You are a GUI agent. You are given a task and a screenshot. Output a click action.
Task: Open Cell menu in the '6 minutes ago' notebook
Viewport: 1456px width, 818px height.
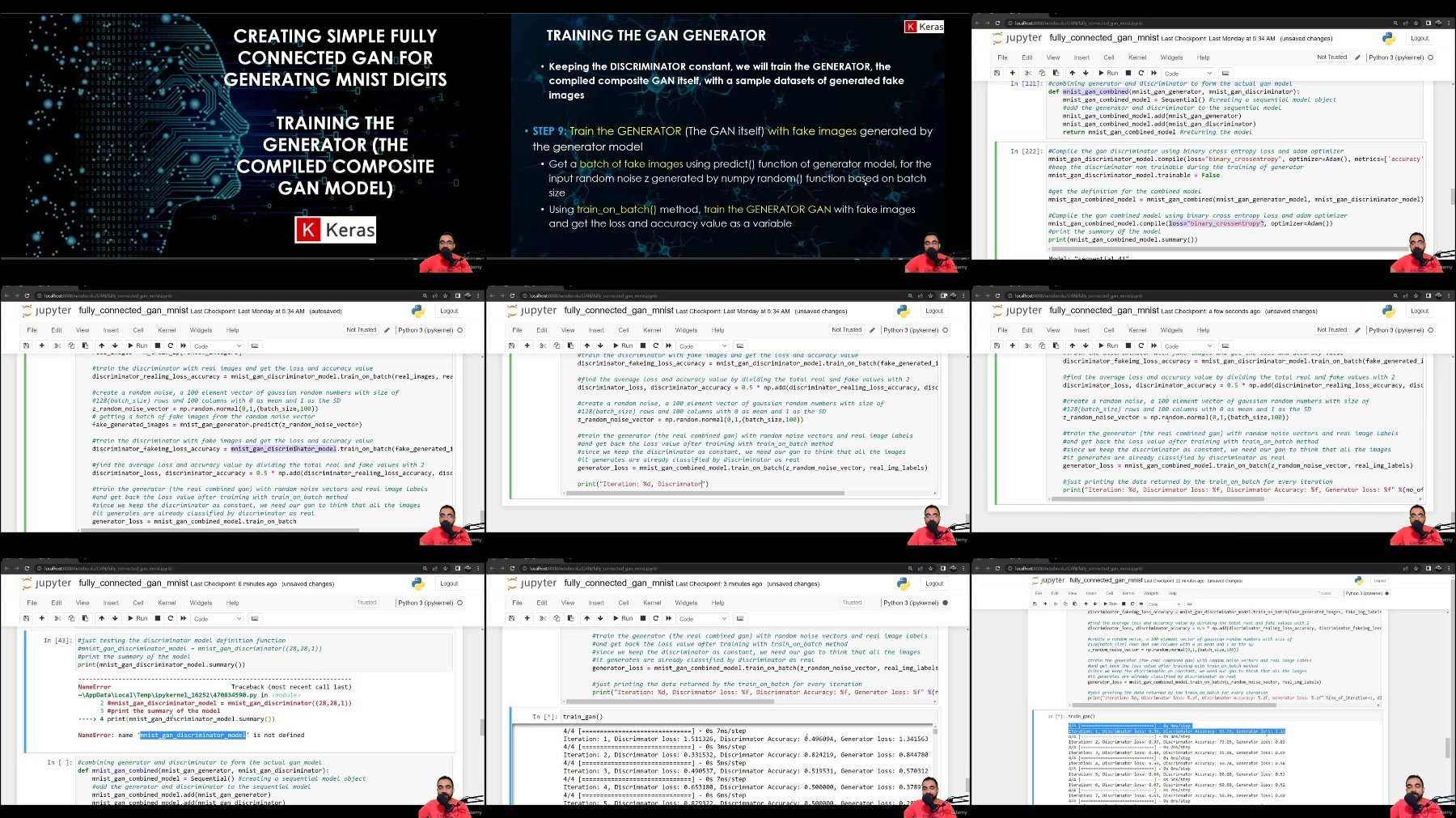[138, 603]
